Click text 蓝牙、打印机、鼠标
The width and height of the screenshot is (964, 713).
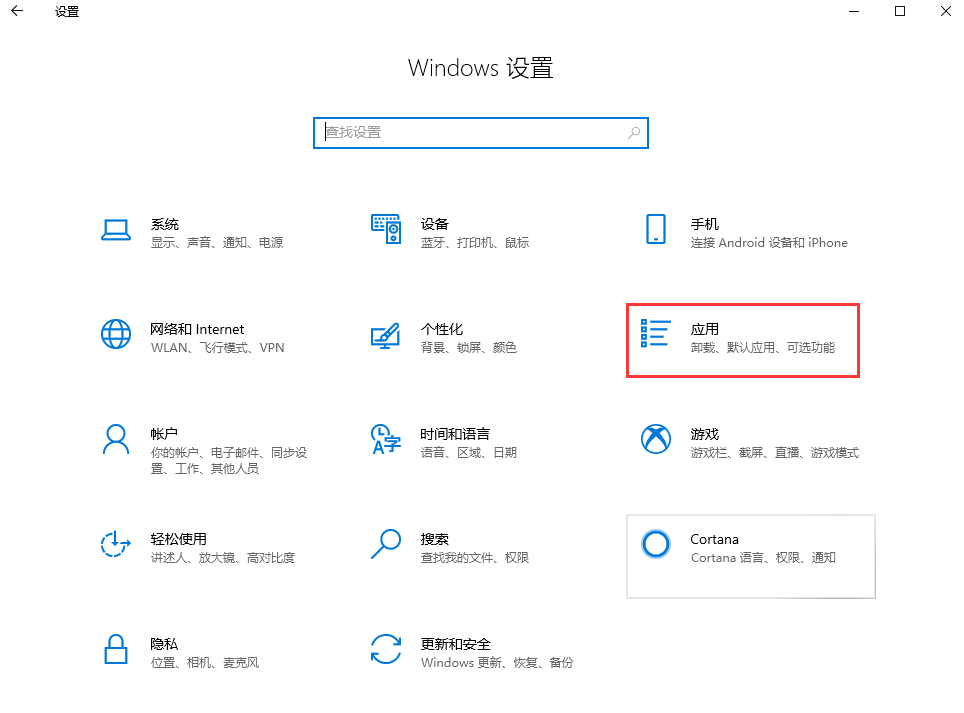tap(475, 243)
